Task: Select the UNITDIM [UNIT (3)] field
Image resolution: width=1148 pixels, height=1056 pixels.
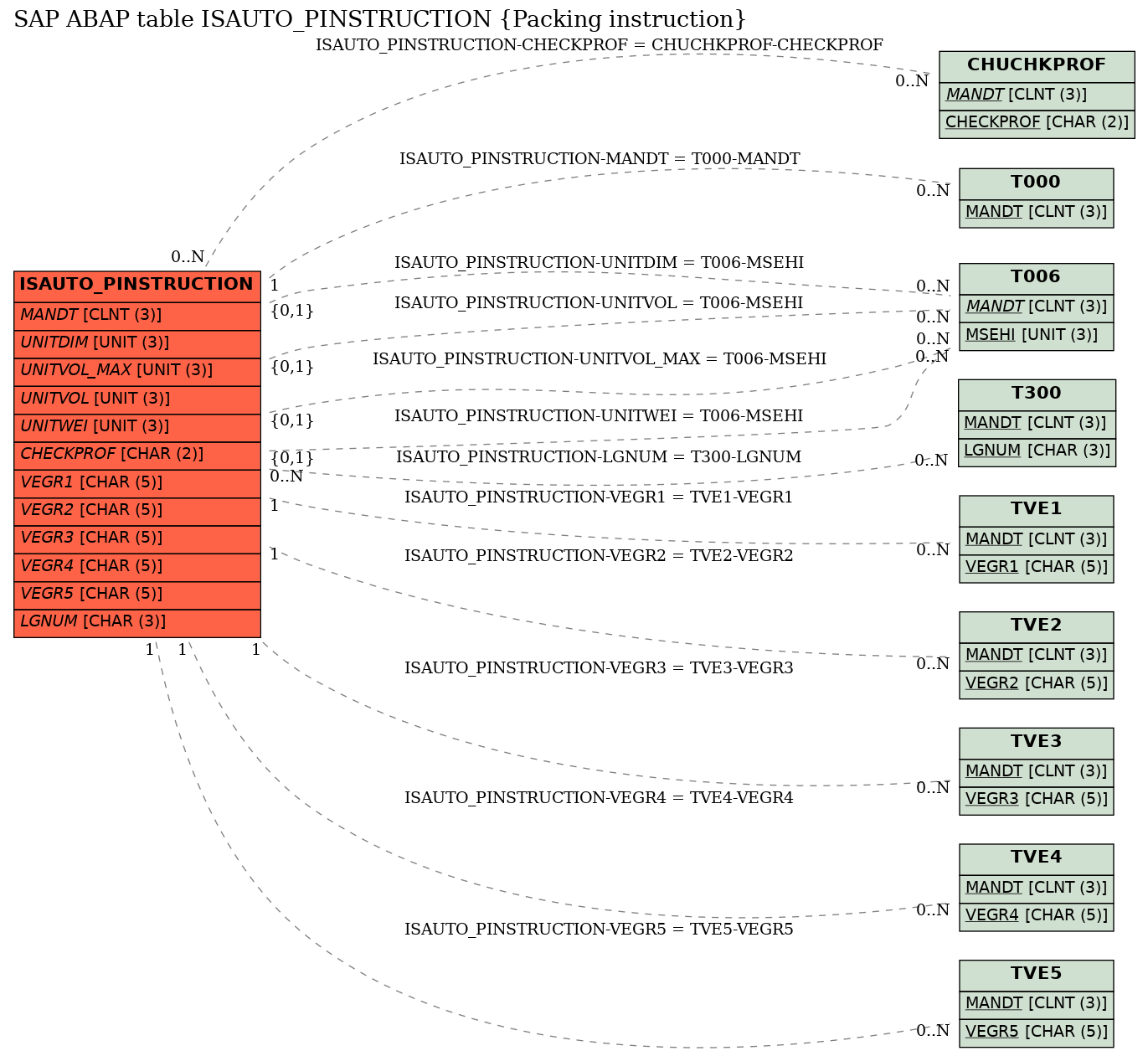Action: [137, 343]
